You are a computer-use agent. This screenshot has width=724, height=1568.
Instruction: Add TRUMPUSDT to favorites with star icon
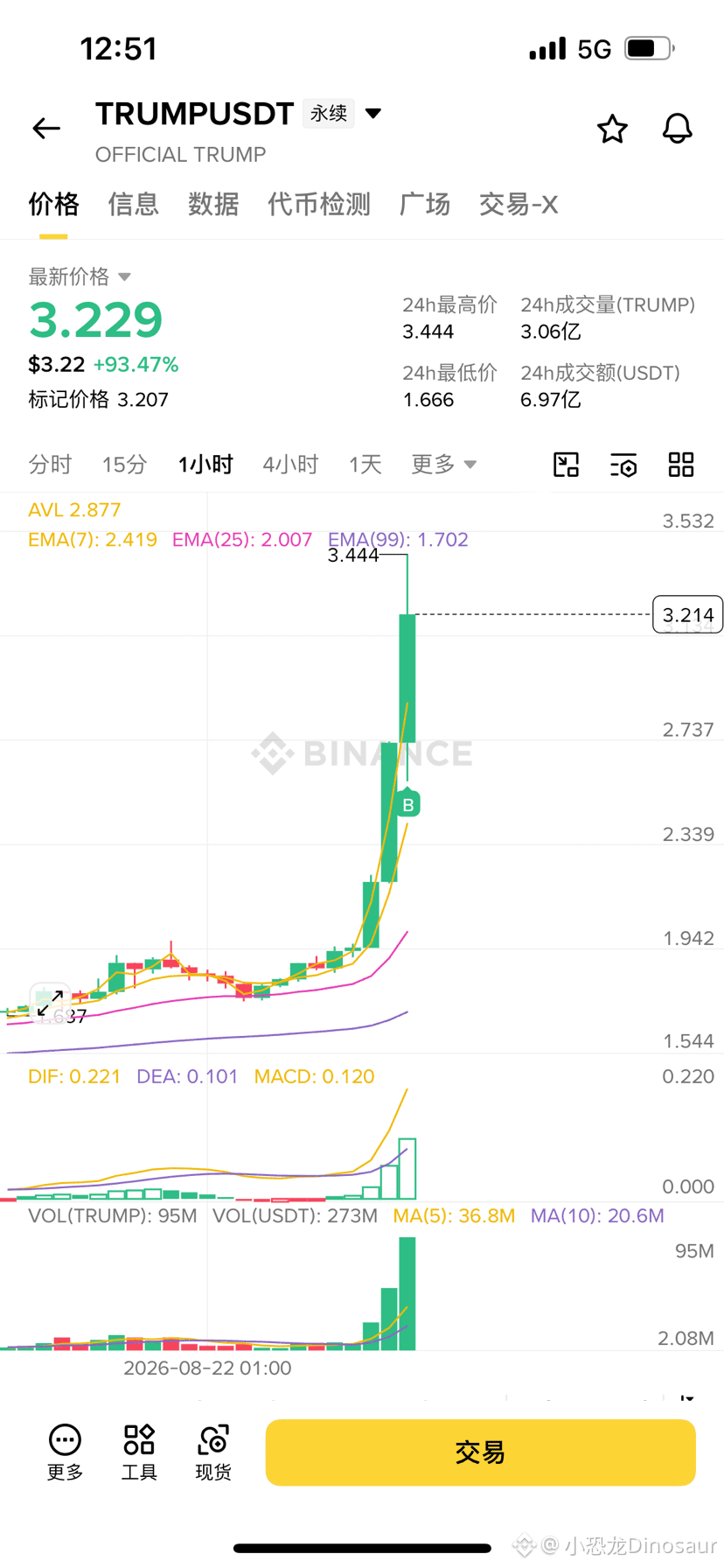(x=612, y=129)
